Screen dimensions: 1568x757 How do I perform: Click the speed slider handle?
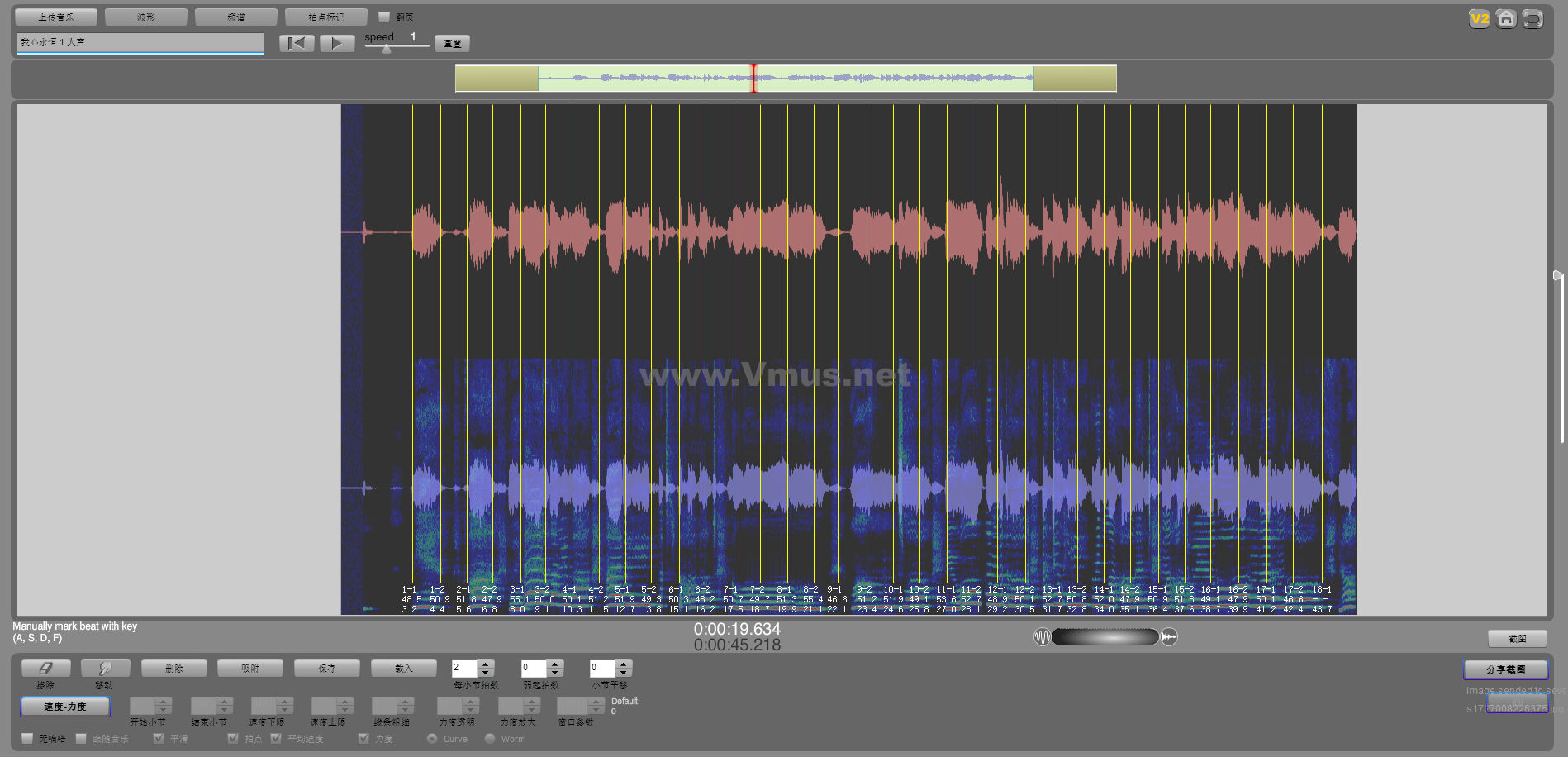click(387, 49)
